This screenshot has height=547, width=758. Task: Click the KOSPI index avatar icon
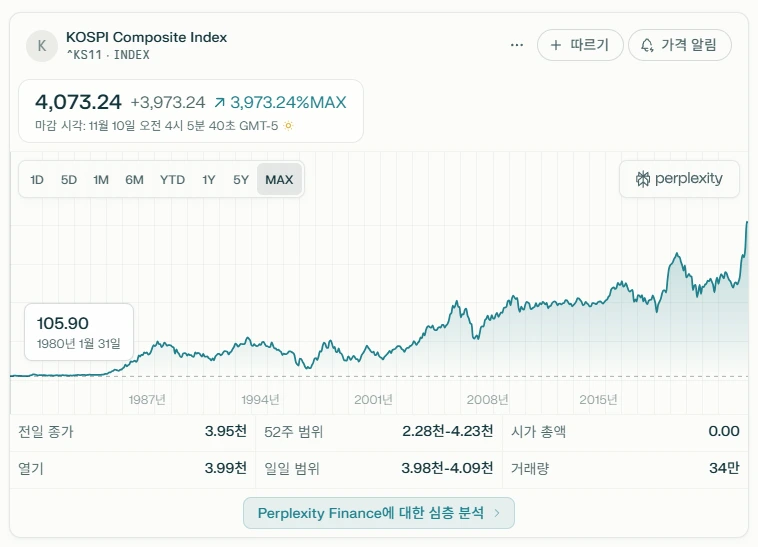click(x=42, y=45)
